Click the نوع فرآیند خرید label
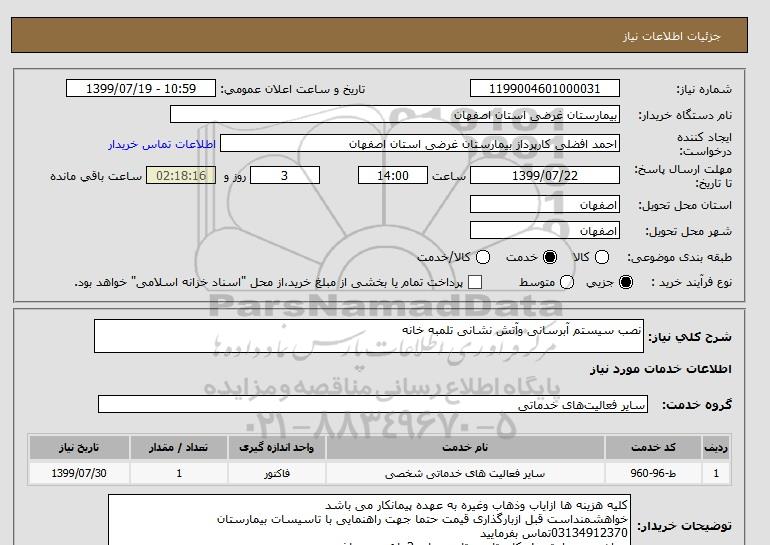 click(x=691, y=282)
